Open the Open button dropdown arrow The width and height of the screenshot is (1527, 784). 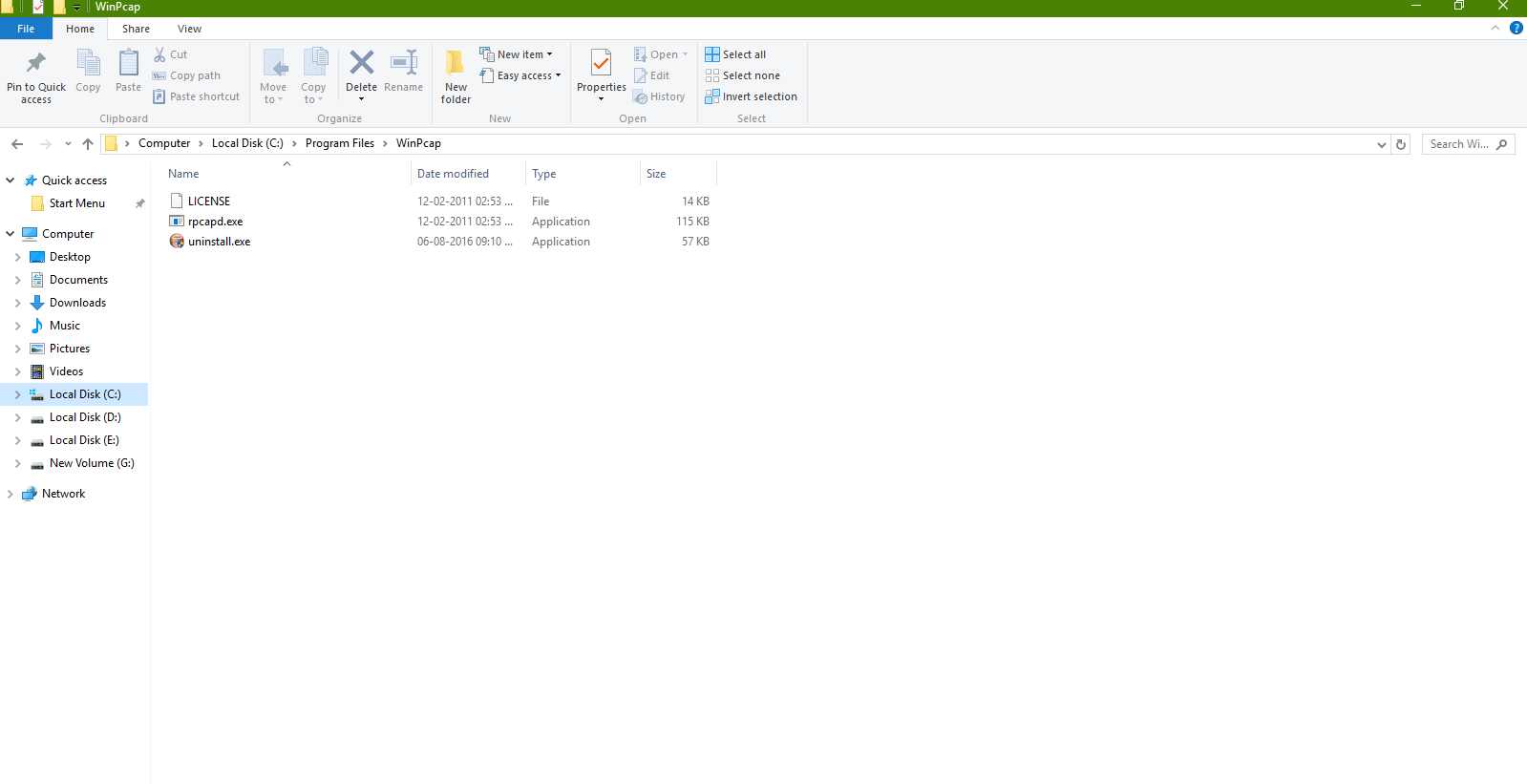click(x=685, y=54)
